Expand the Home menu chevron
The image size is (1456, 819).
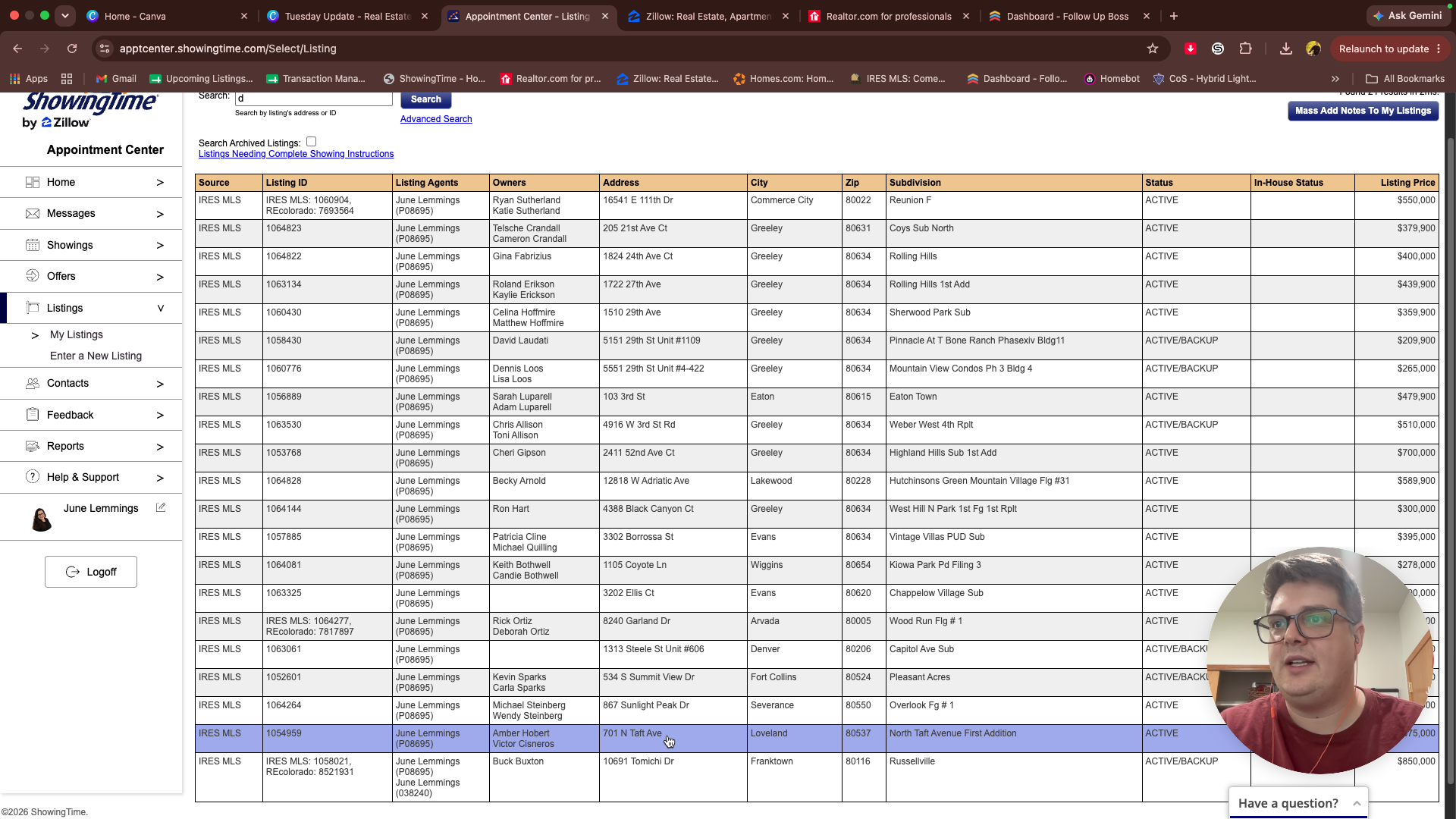coord(160,183)
